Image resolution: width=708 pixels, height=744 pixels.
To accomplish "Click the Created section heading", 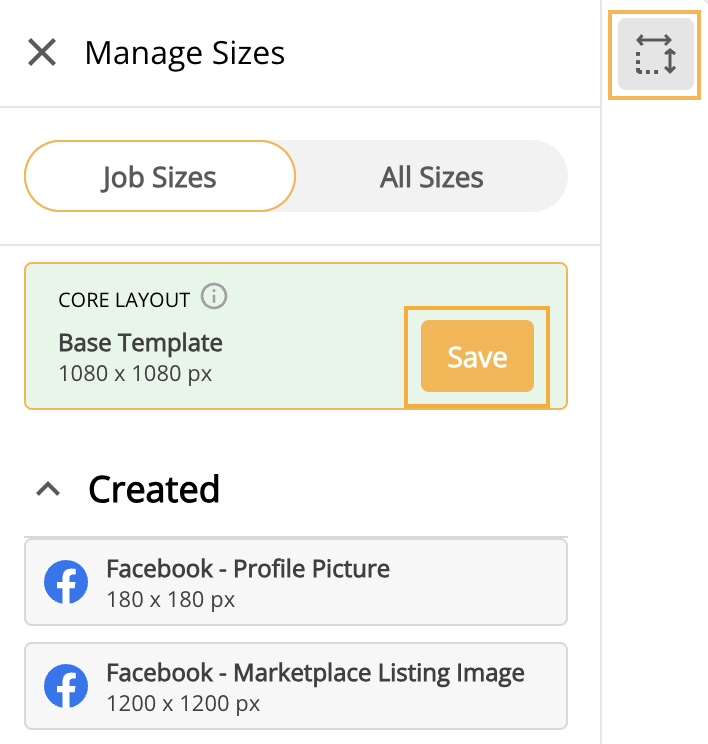I will point(154,489).
